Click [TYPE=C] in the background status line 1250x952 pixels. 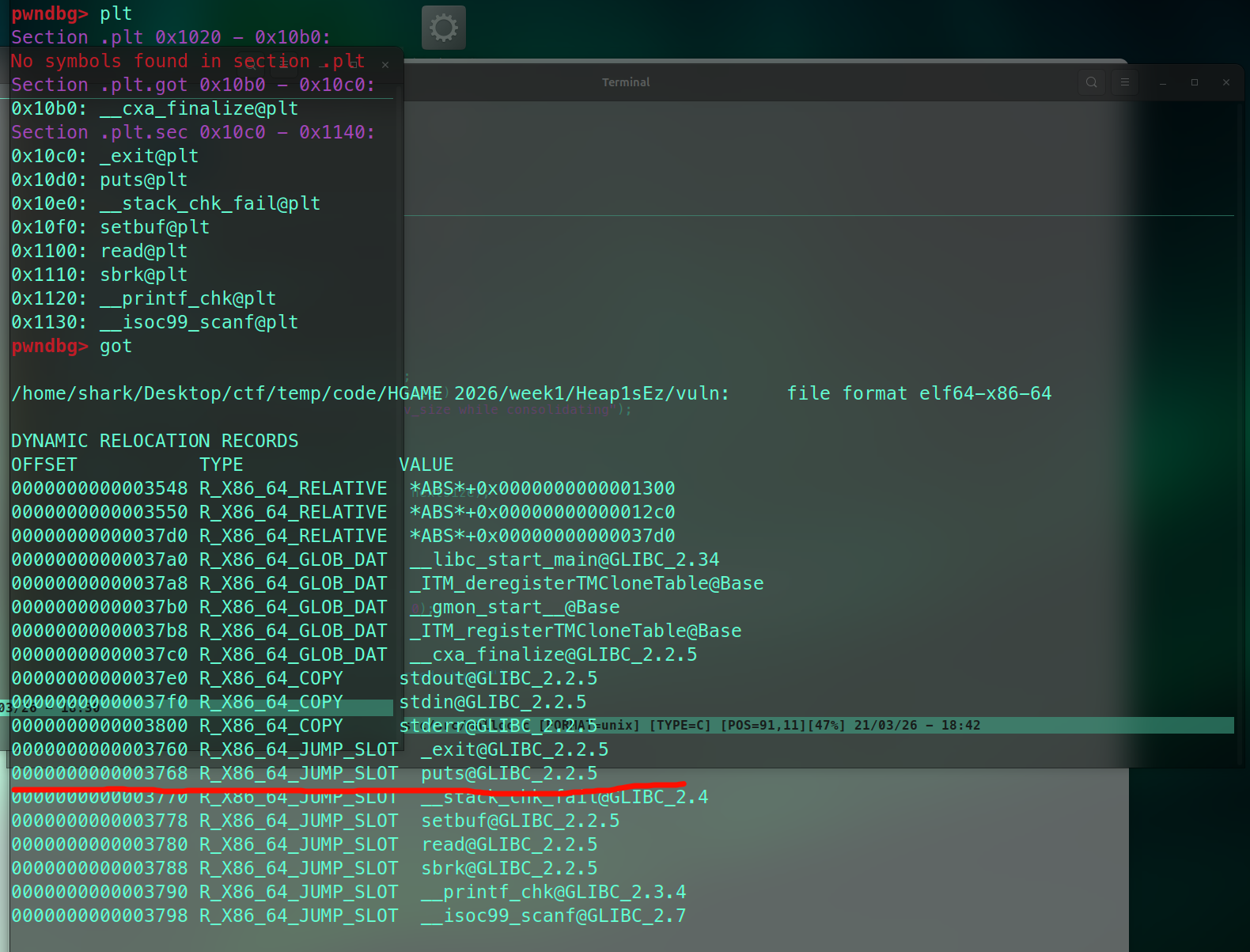pos(680,726)
